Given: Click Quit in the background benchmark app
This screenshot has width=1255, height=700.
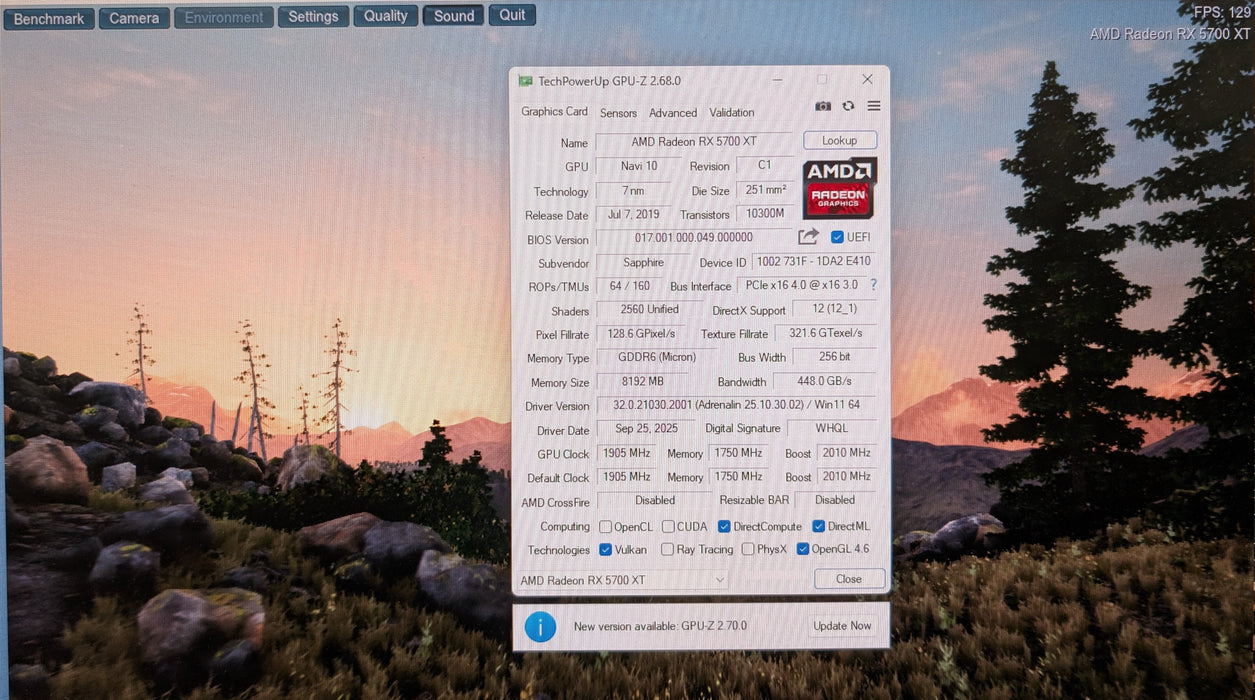Looking at the screenshot, I should click(x=512, y=15).
